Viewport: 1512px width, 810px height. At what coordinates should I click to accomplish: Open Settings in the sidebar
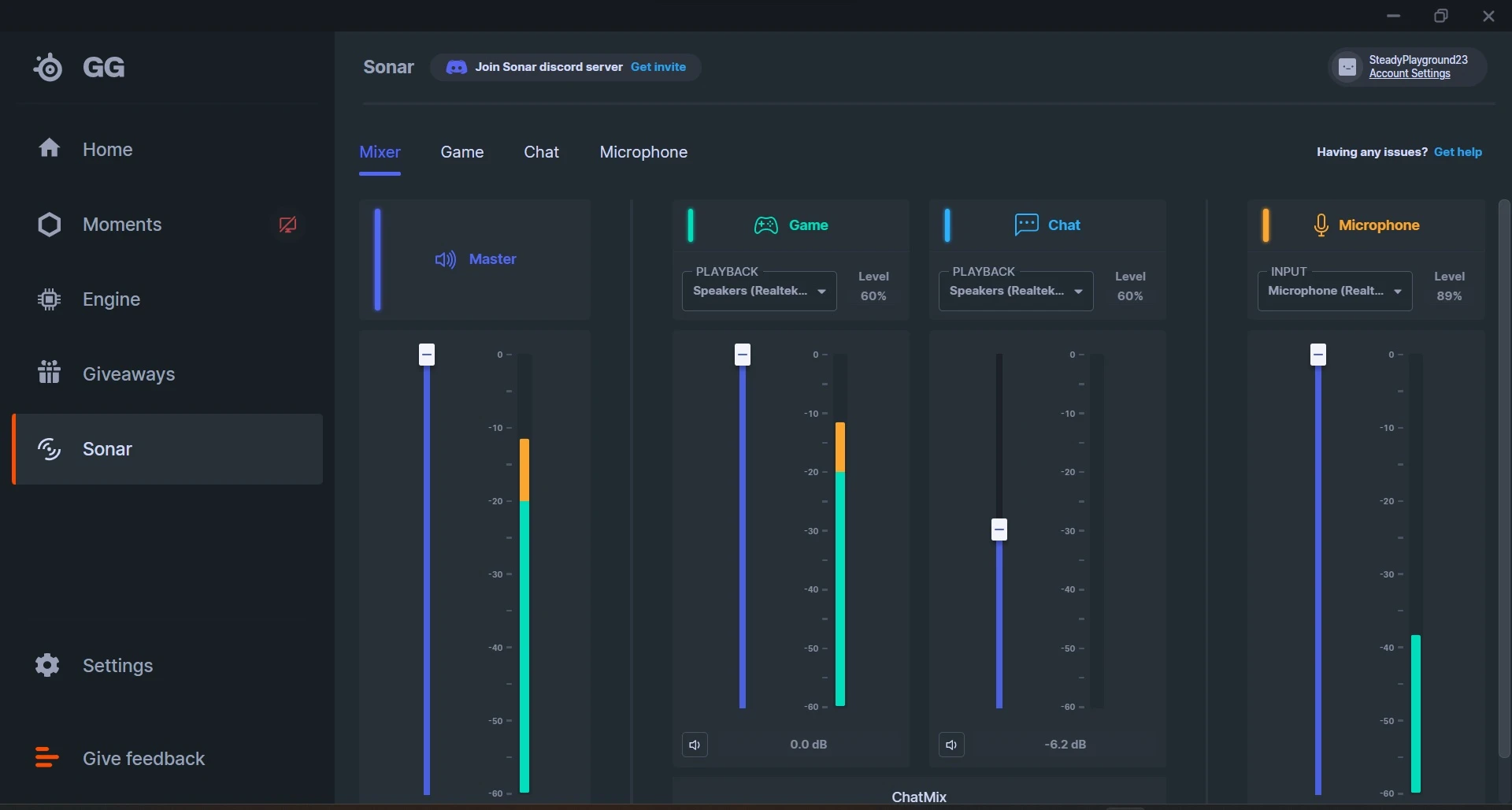tap(167, 665)
